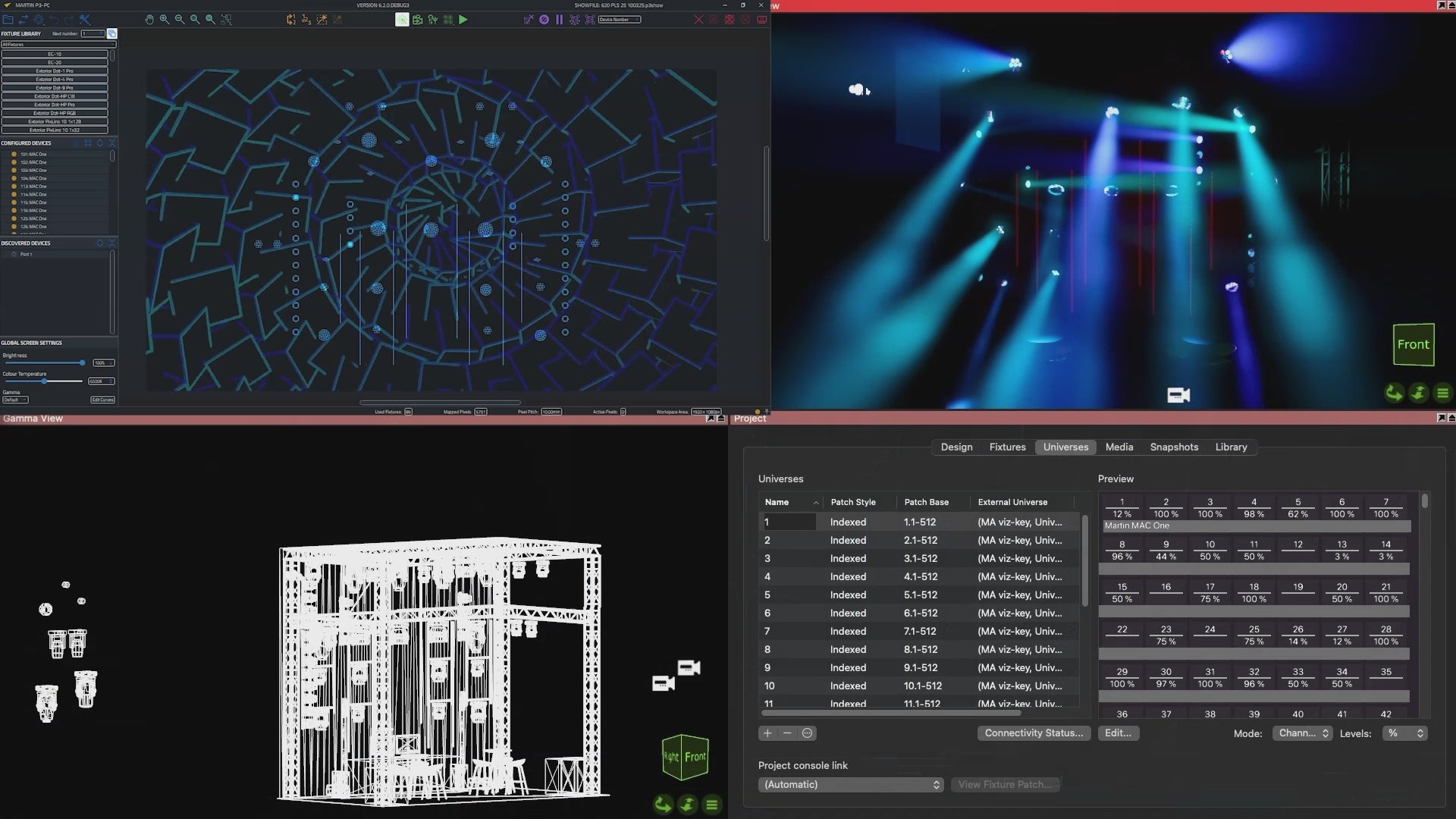Adjust the Colour Temperature slider
Screen dimensions: 1456x819
[x=44, y=381]
